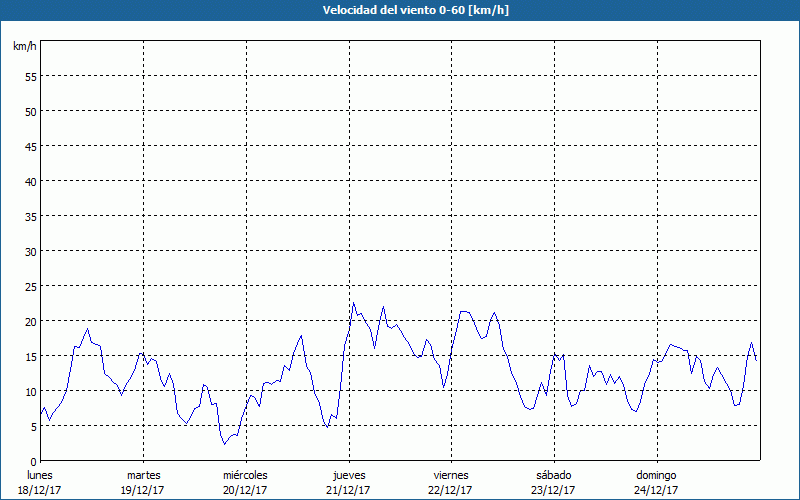Click the 'jueves' day label
This screenshot has width=800, height=500.
[348, 475]
